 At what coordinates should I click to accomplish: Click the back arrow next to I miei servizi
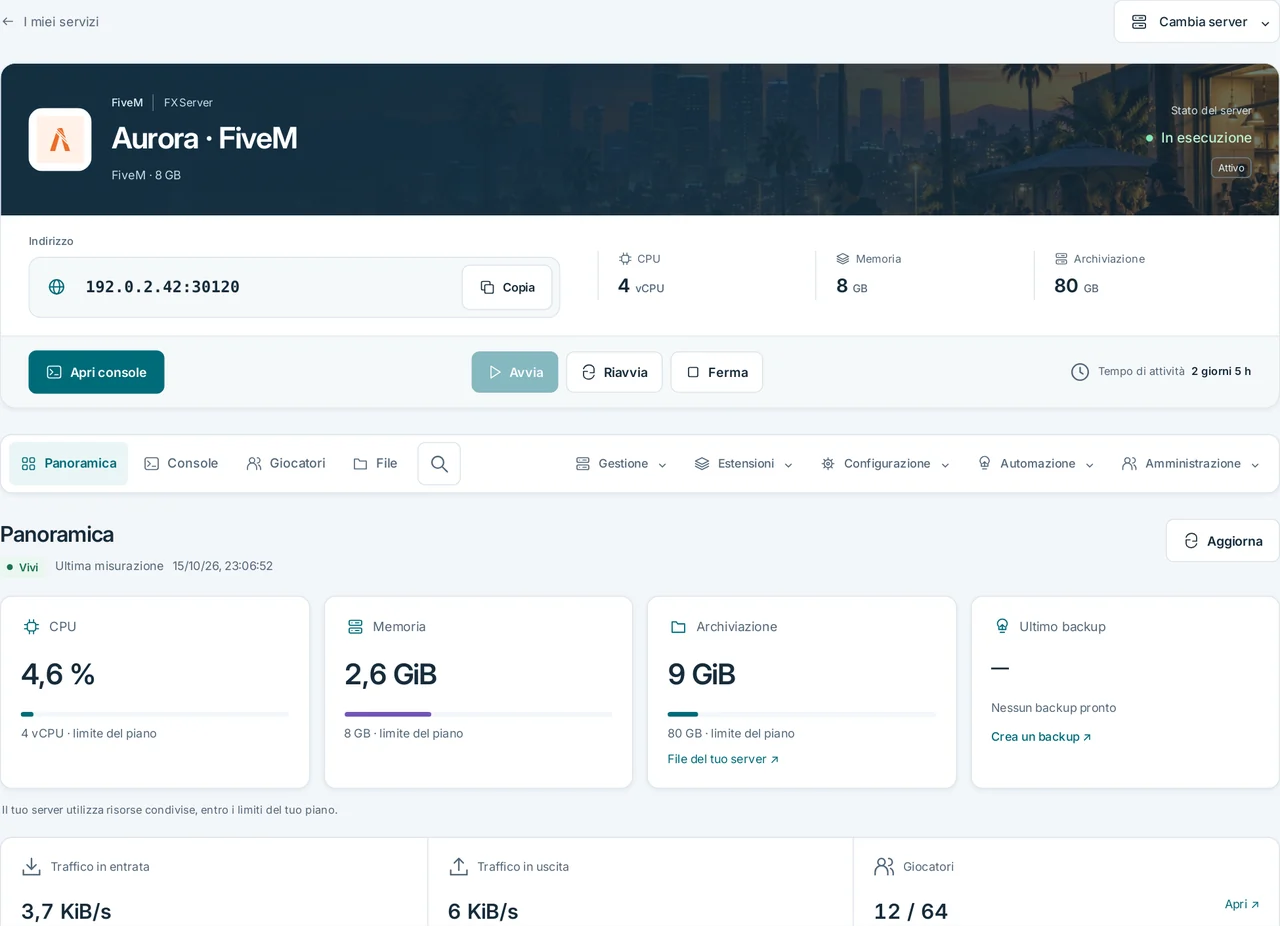(8, 21)
